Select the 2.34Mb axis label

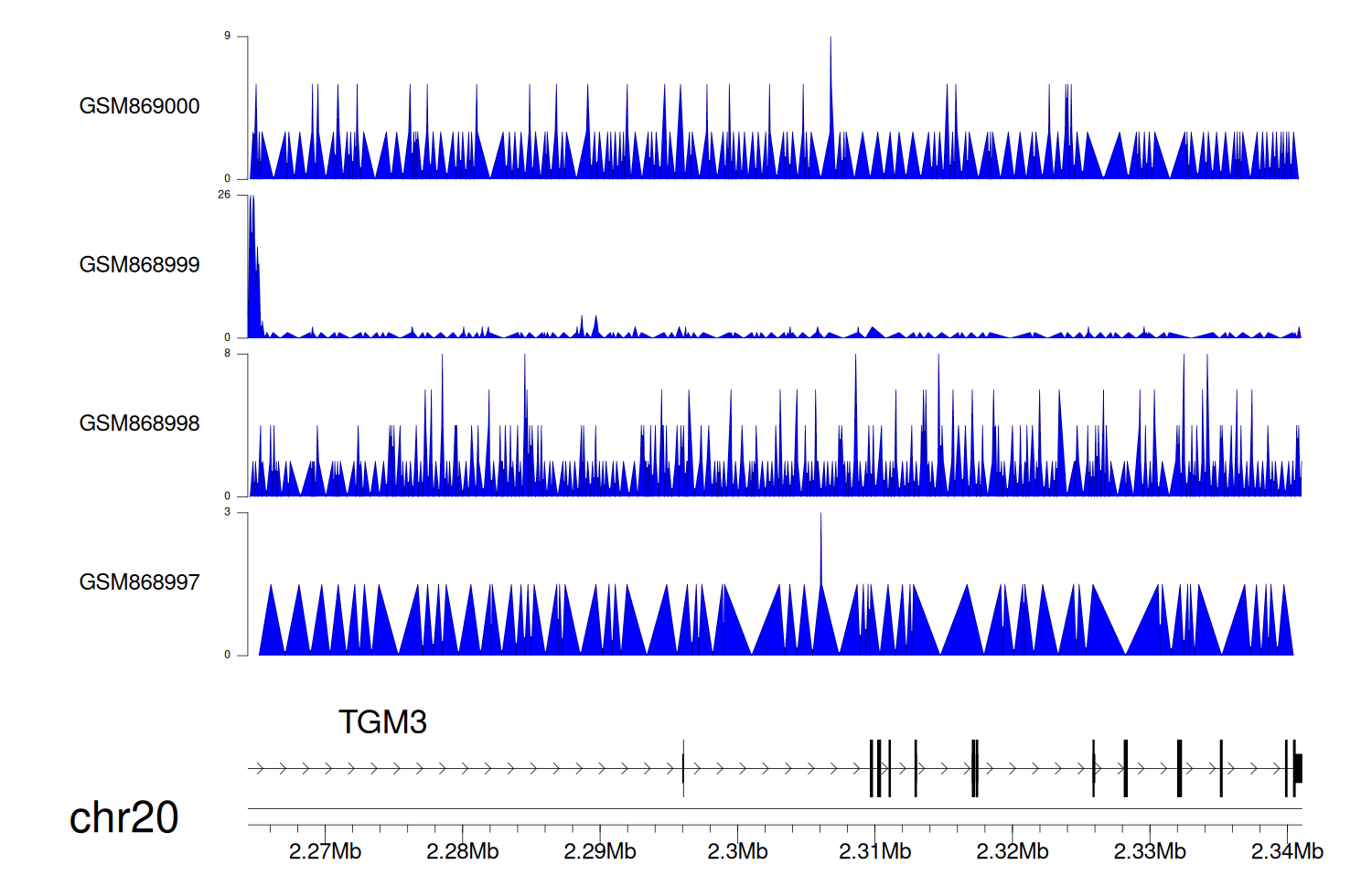tap(1286, 852)
